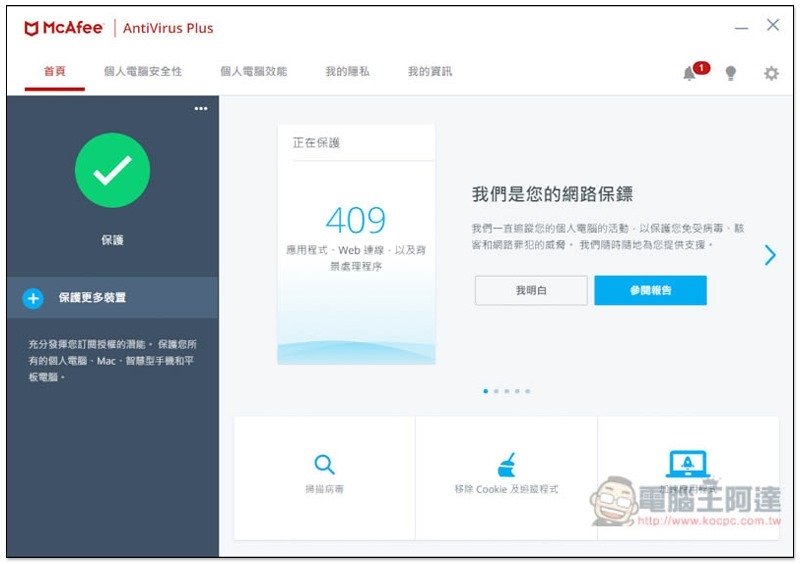Open the 掃描病毒 card
This screenshot has height=564, width=800.
click(x=324, y=478)
